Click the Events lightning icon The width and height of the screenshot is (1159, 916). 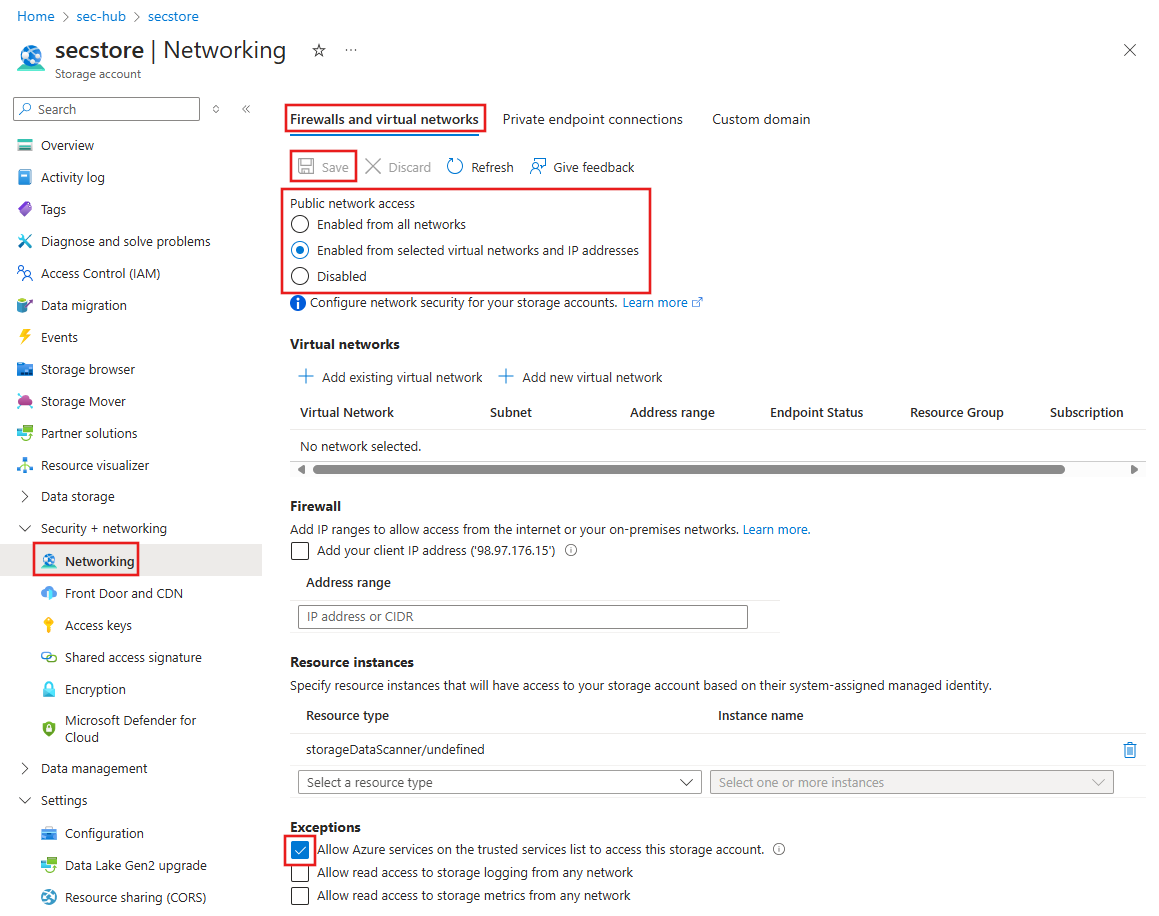25,337
